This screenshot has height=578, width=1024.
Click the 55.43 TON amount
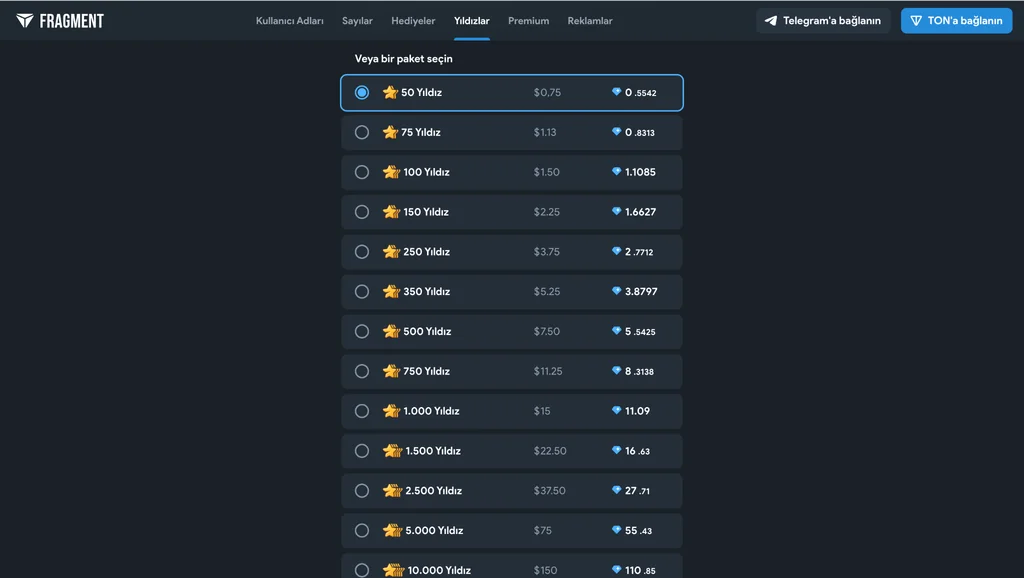(638, 531)
